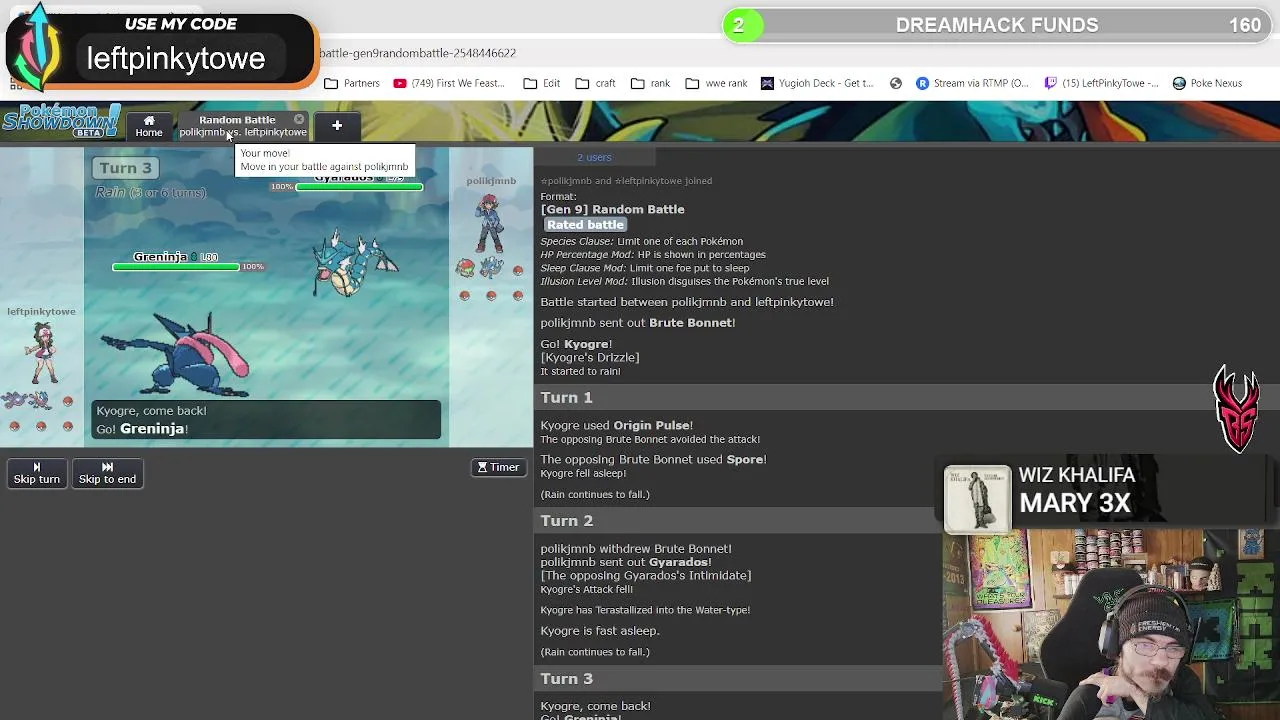Click leftpinkytowe trainer avatar
This screenshot has width=1280, height=720.
pos(42,353)
